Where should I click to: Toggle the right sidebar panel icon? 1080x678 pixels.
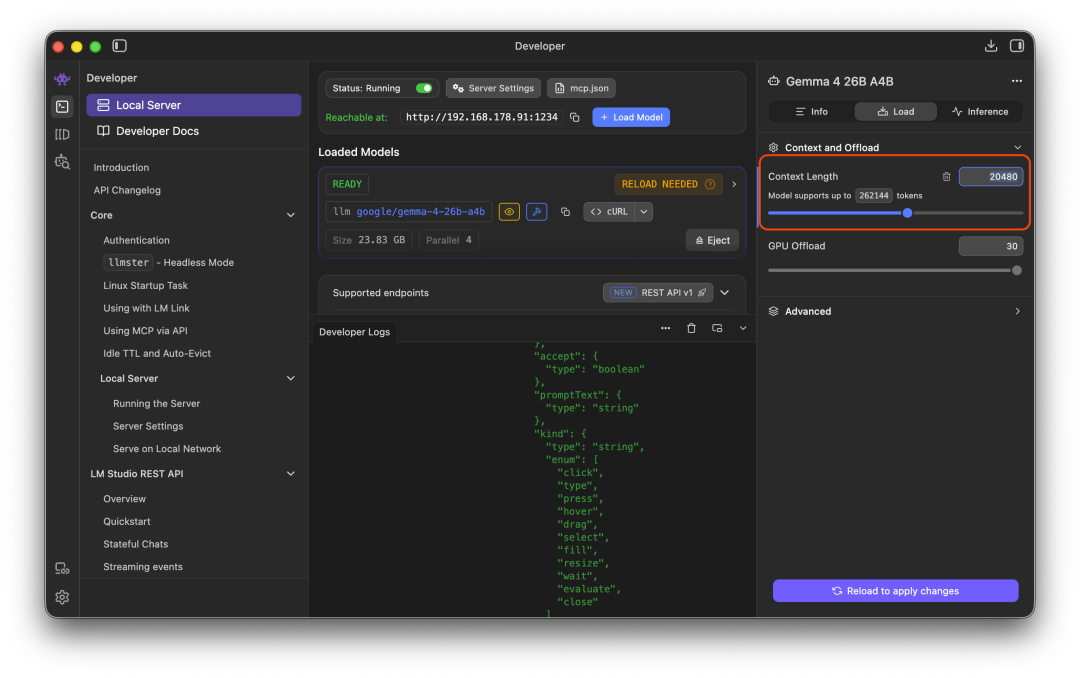pyautogui.click(x=1017, y=46)
